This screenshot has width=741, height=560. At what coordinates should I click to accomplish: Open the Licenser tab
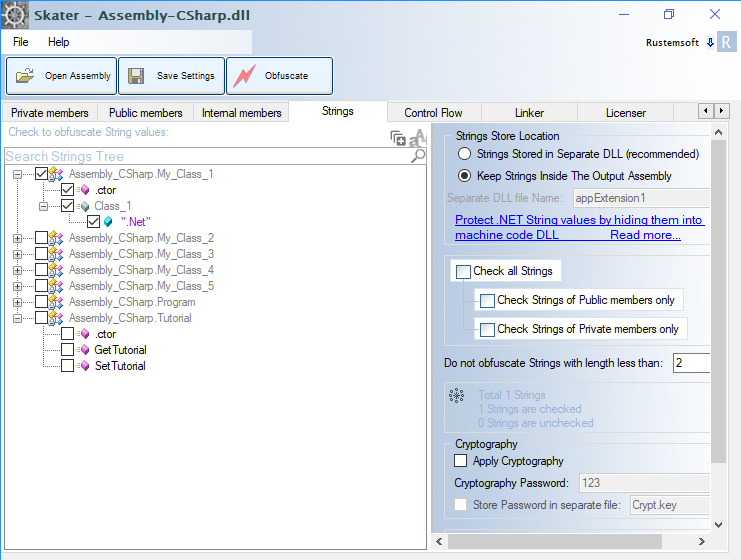[626, 113]
